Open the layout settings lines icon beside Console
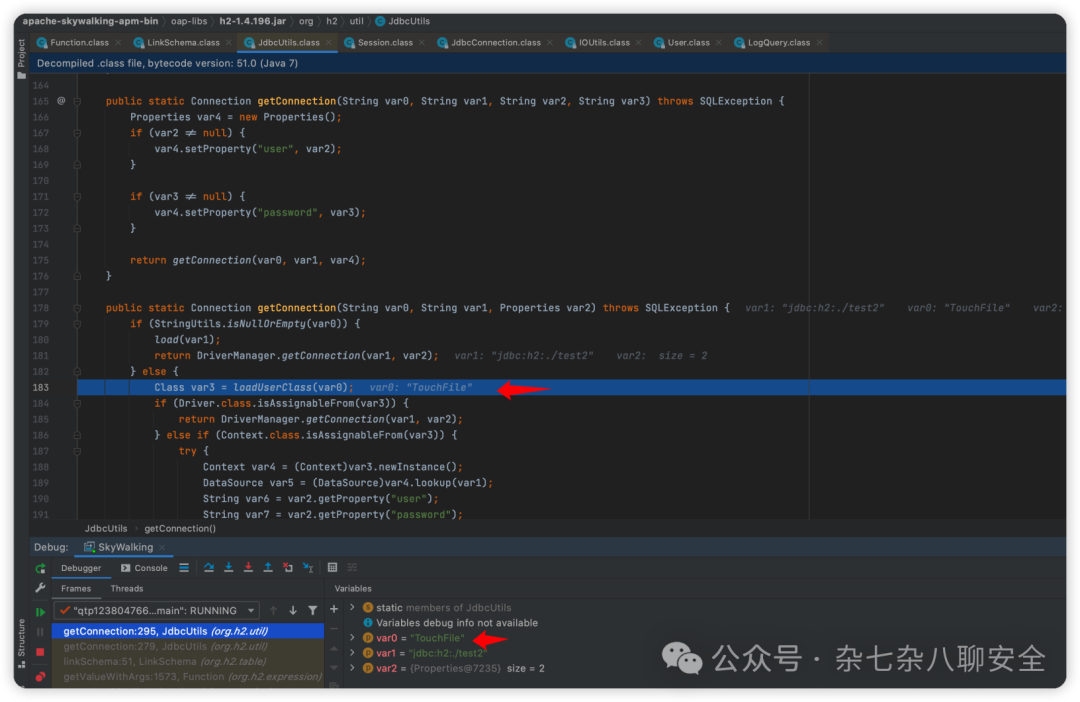Image resolution: width=1080 pixels, height=702 pixels. [184, 568]
